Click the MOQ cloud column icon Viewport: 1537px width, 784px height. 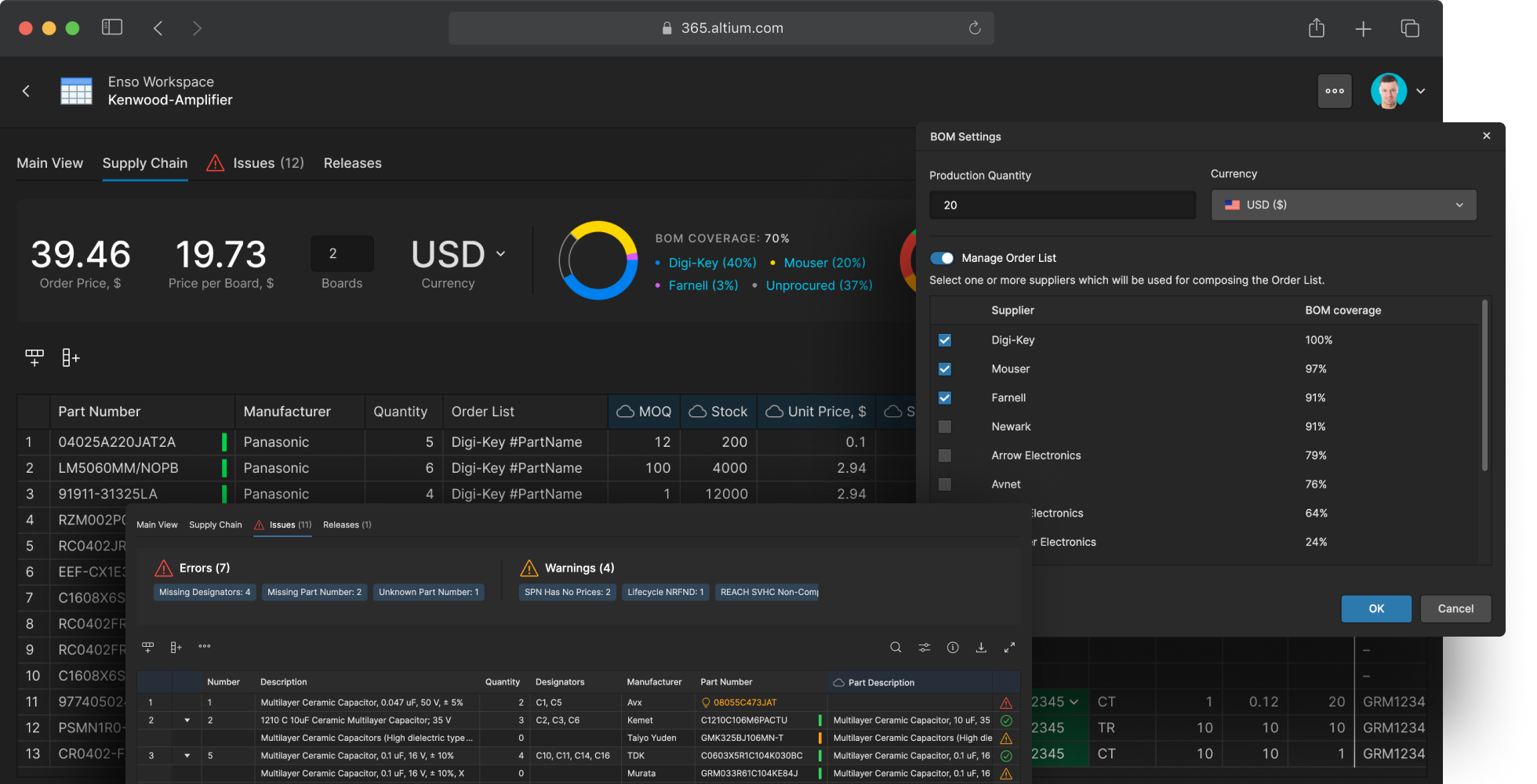point(625,412)
